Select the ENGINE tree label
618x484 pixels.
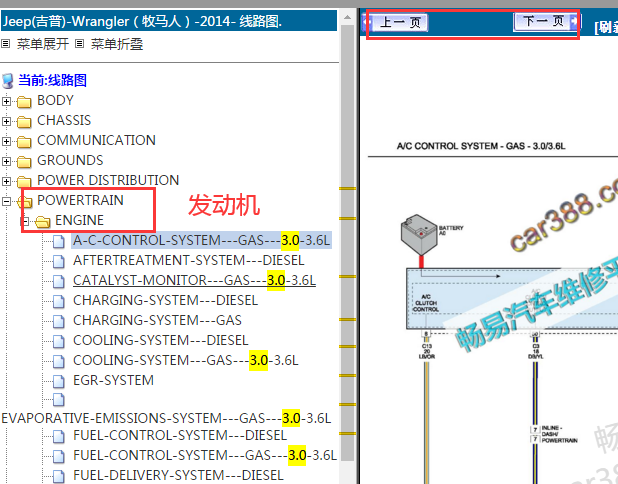[x=79, y=220]
